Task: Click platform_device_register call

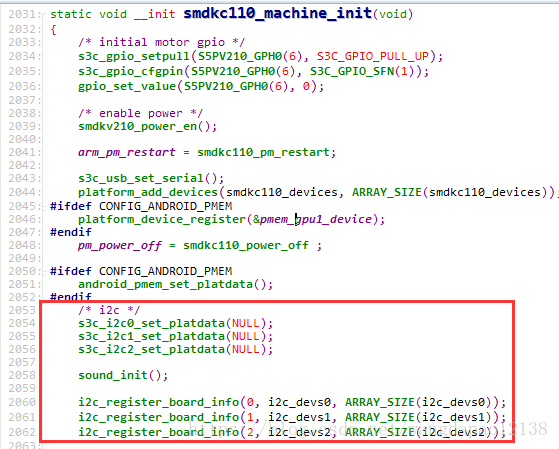Action: [x=162, y=219]
